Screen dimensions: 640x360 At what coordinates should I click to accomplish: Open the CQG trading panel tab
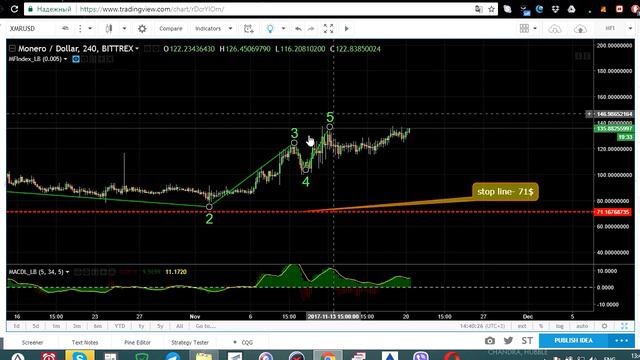point(243,342)
